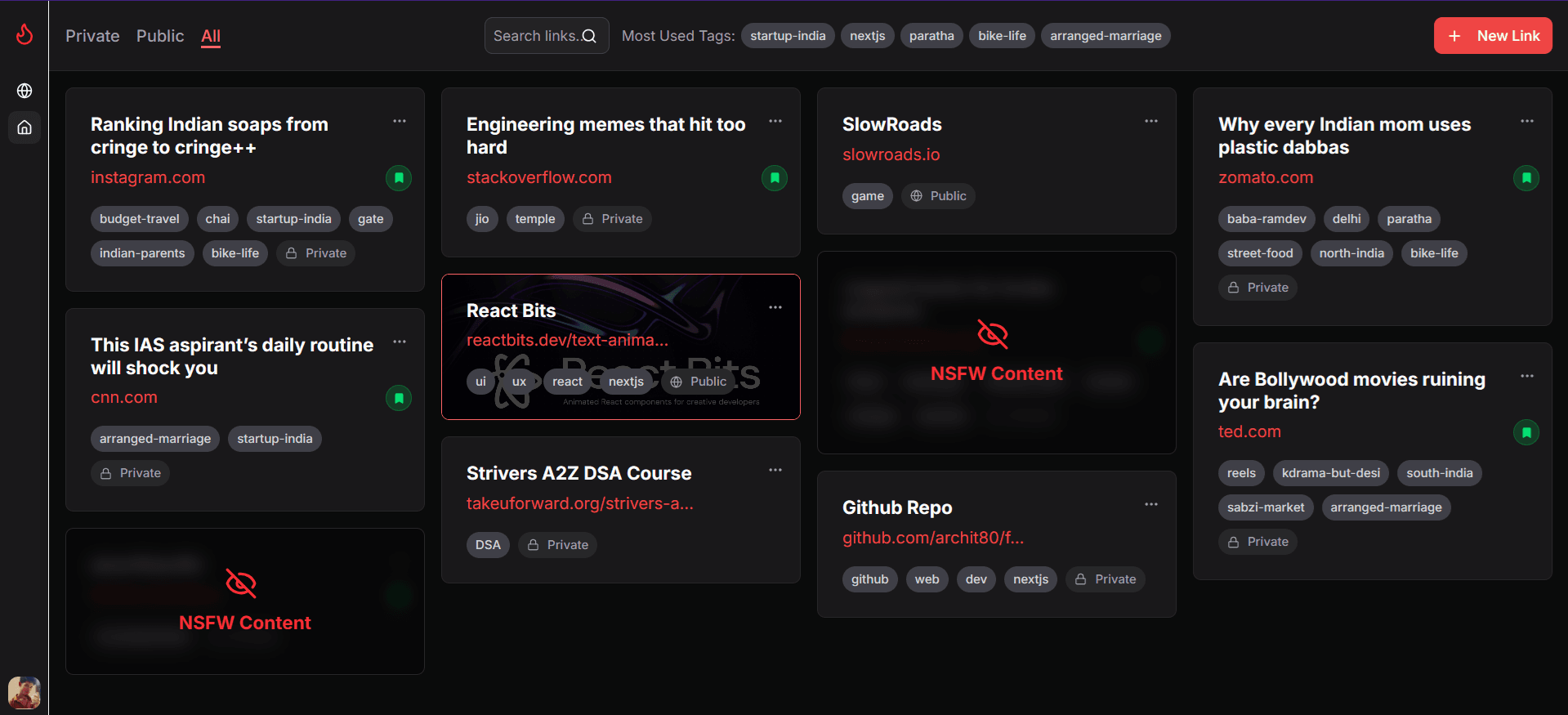Click the Public badge on SlowRoads card

point(939,196)
